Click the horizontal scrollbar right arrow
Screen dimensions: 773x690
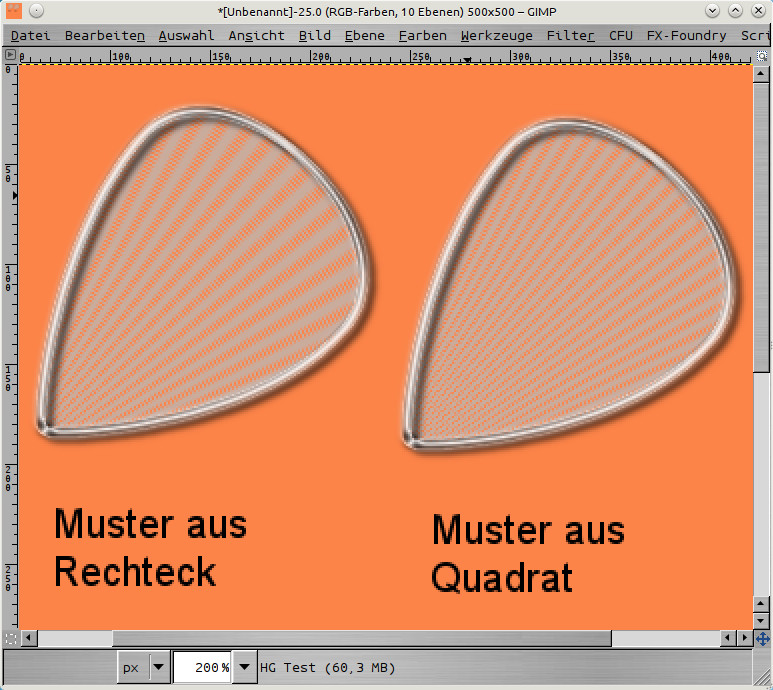click(x=745, y=638)
